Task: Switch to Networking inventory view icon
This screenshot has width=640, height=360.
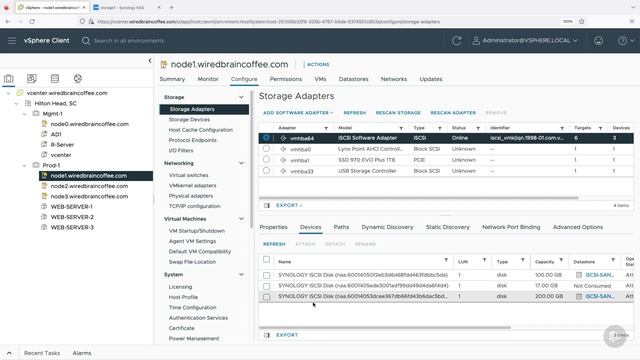Action: pyautogui.click(x=78, y=78)
